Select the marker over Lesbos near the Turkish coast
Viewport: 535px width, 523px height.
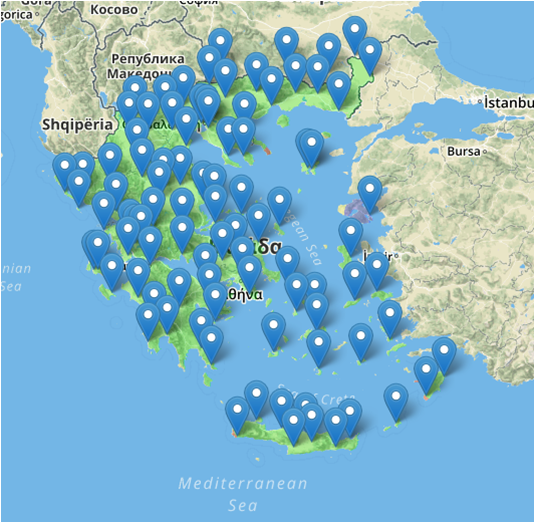[x=370, y=195]
